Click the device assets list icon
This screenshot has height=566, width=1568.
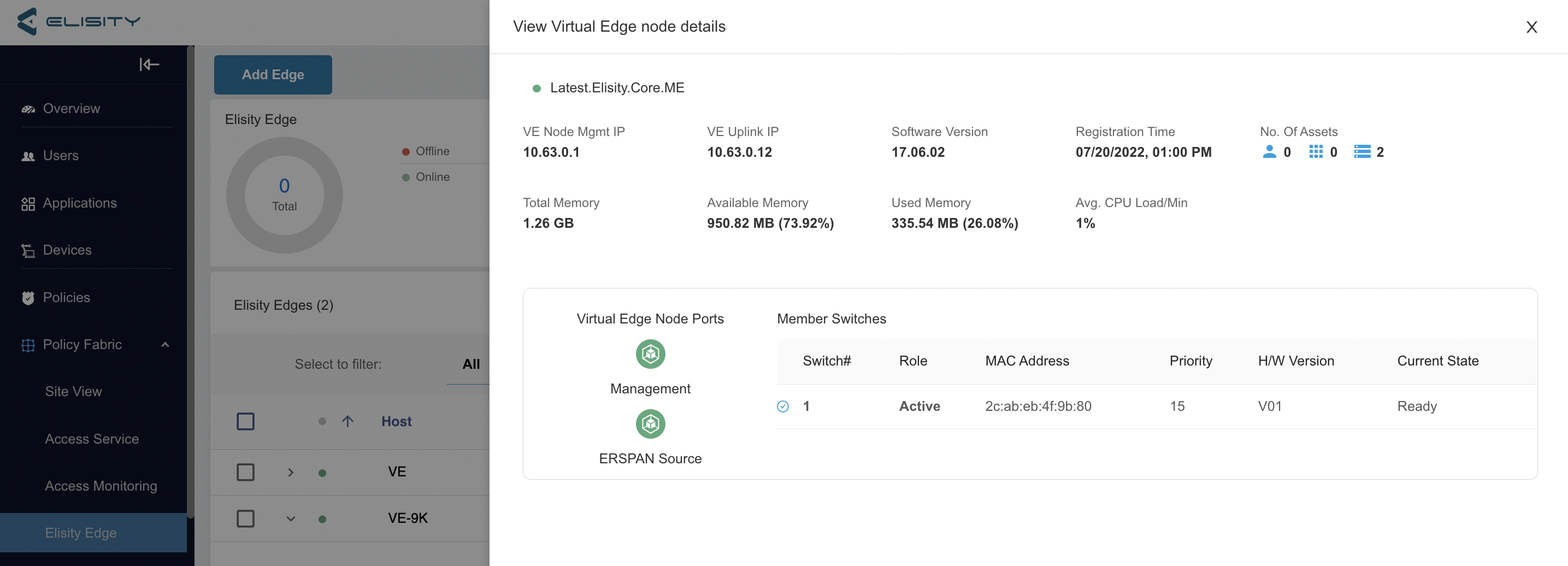(x=1362, y=151)
